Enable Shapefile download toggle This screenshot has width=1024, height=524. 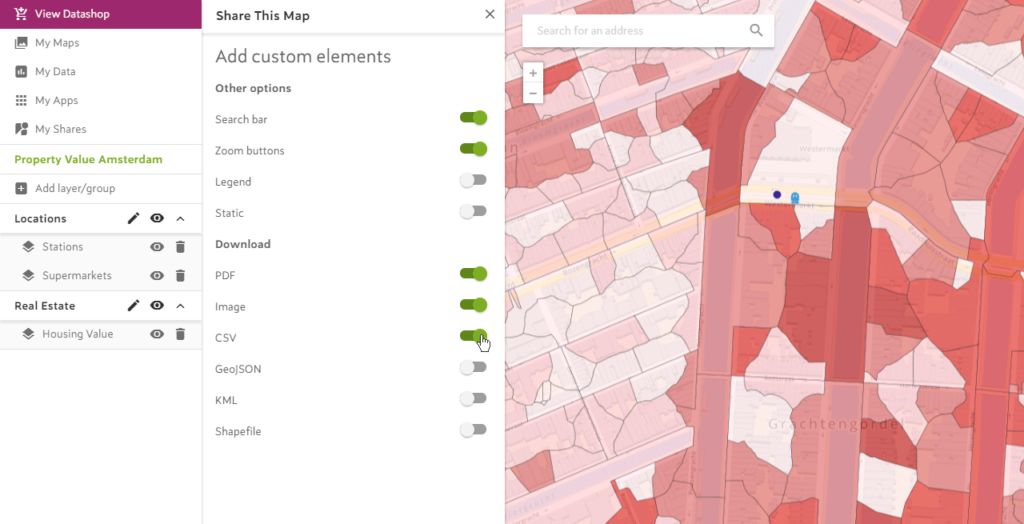473,429
